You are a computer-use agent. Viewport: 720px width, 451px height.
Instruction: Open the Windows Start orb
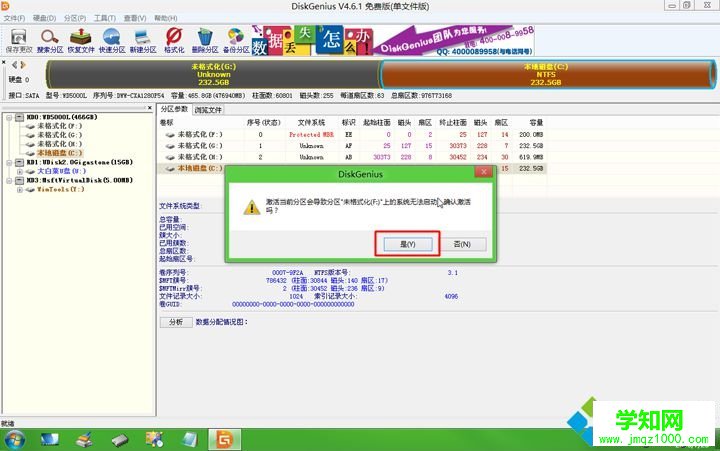pyautogui.click(x=15, y=440)
